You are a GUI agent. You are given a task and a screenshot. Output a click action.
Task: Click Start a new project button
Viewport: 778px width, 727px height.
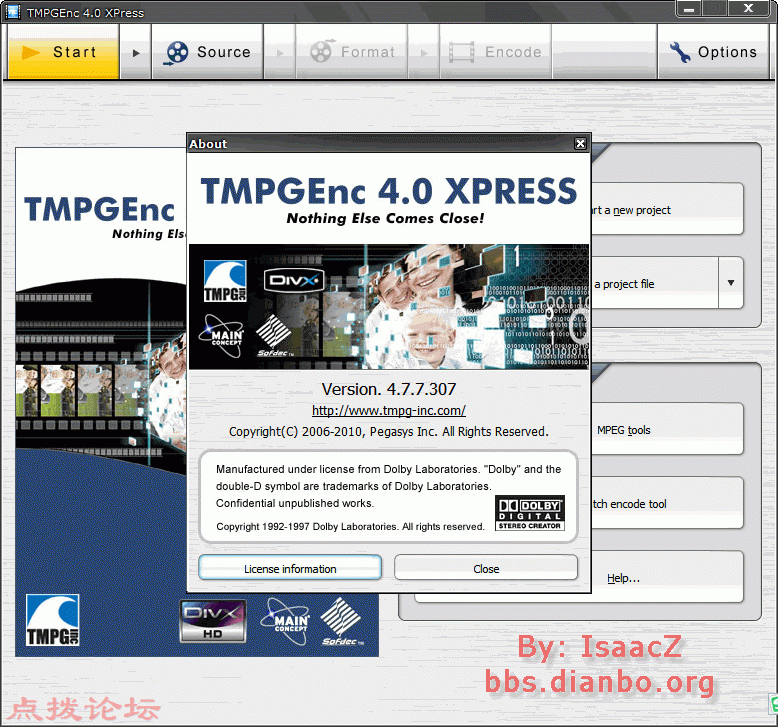[x=667, y=209]
